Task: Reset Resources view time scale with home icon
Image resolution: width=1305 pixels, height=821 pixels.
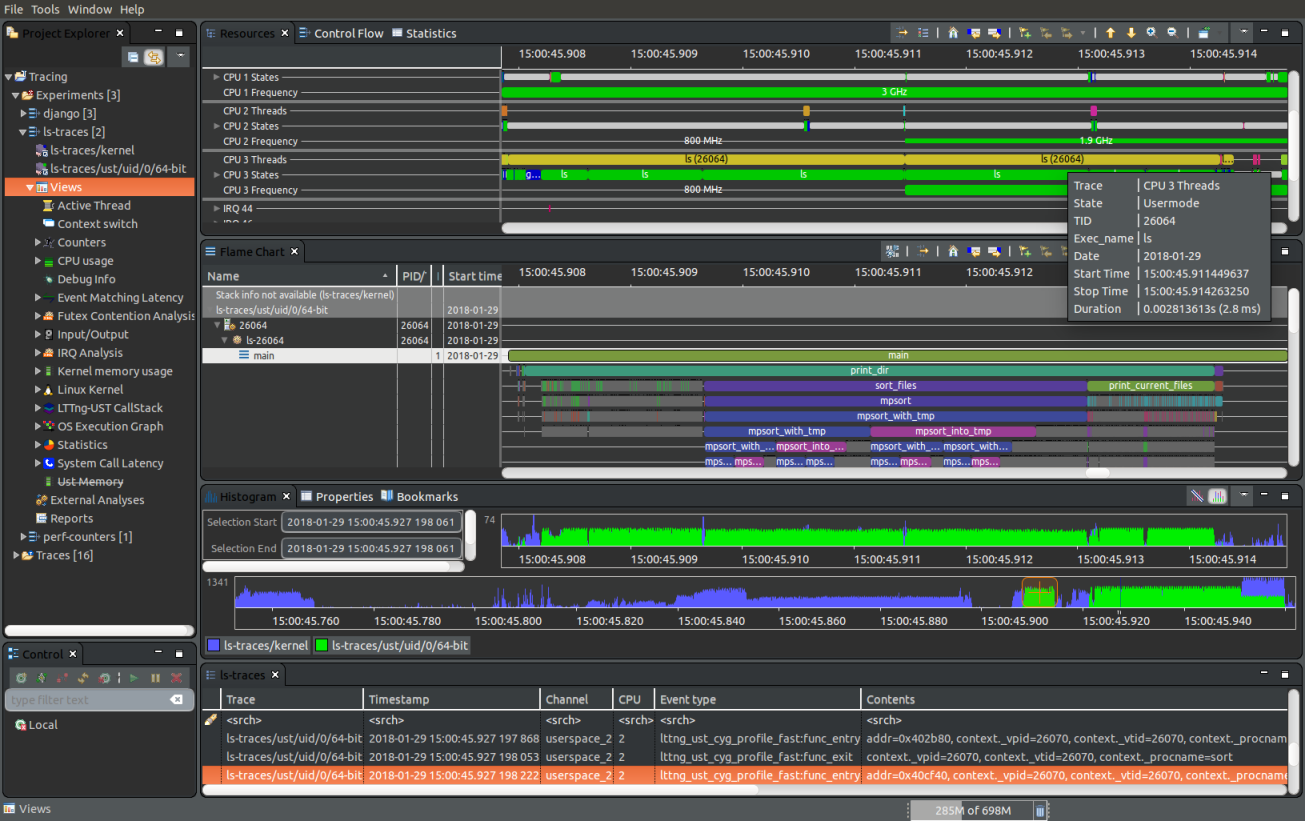Action: [953, 33]
